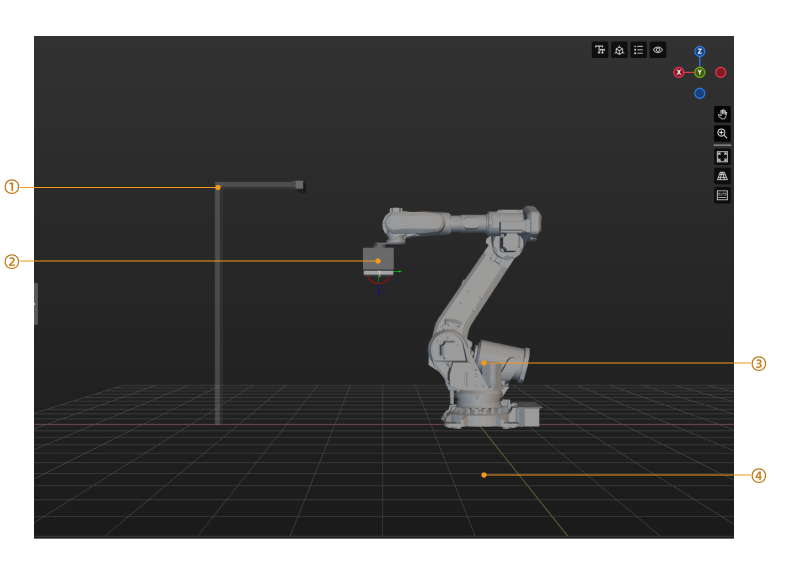Select the robot base body
The width and height of the screenshot is (786, 564).
tap(484, 363)
